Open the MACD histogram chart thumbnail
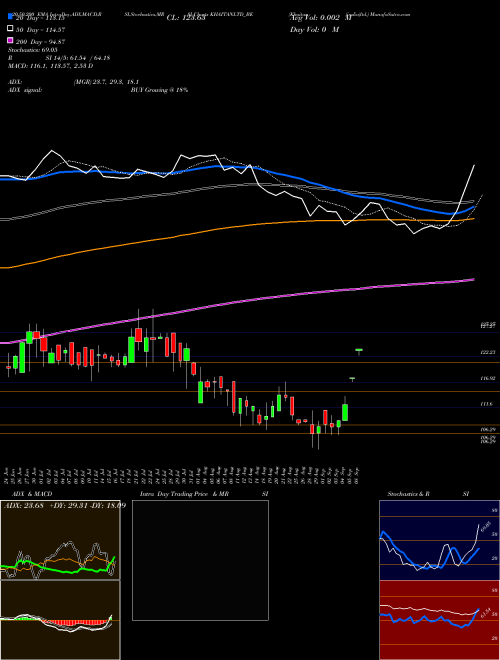The image size is (500, 660). [60, 620]
